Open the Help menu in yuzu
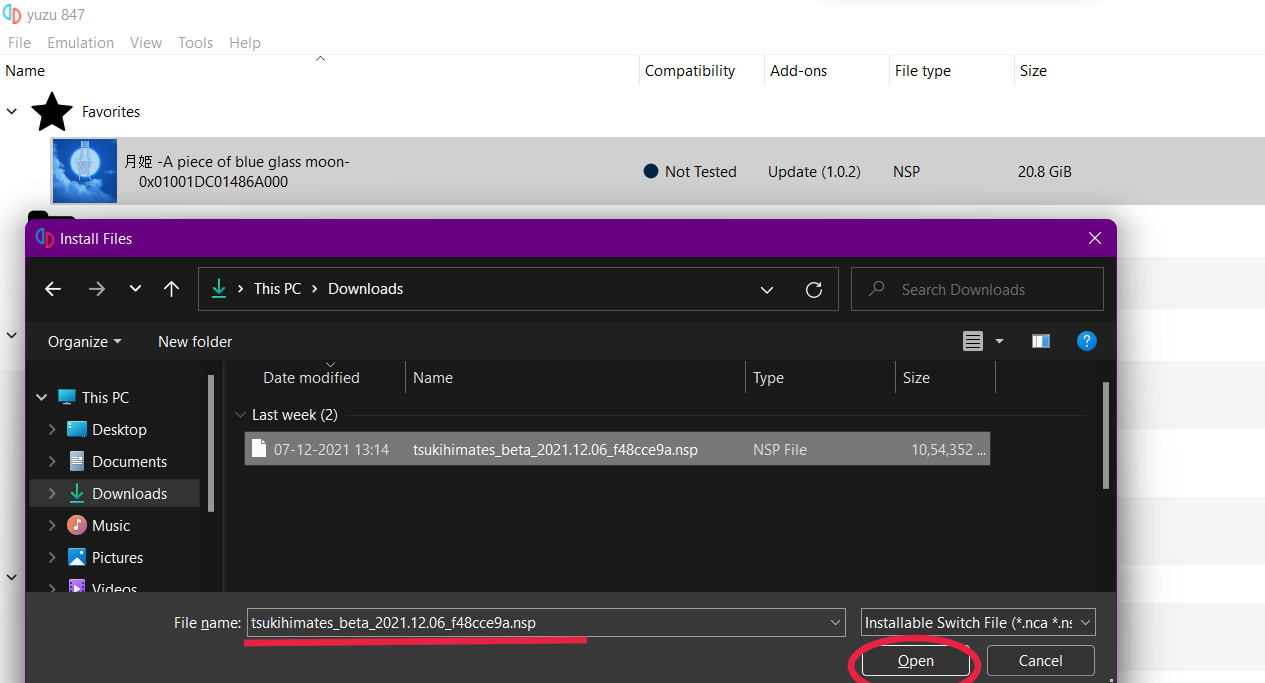Viewport: 1265px width, 683px height. [x=245, y=43]
